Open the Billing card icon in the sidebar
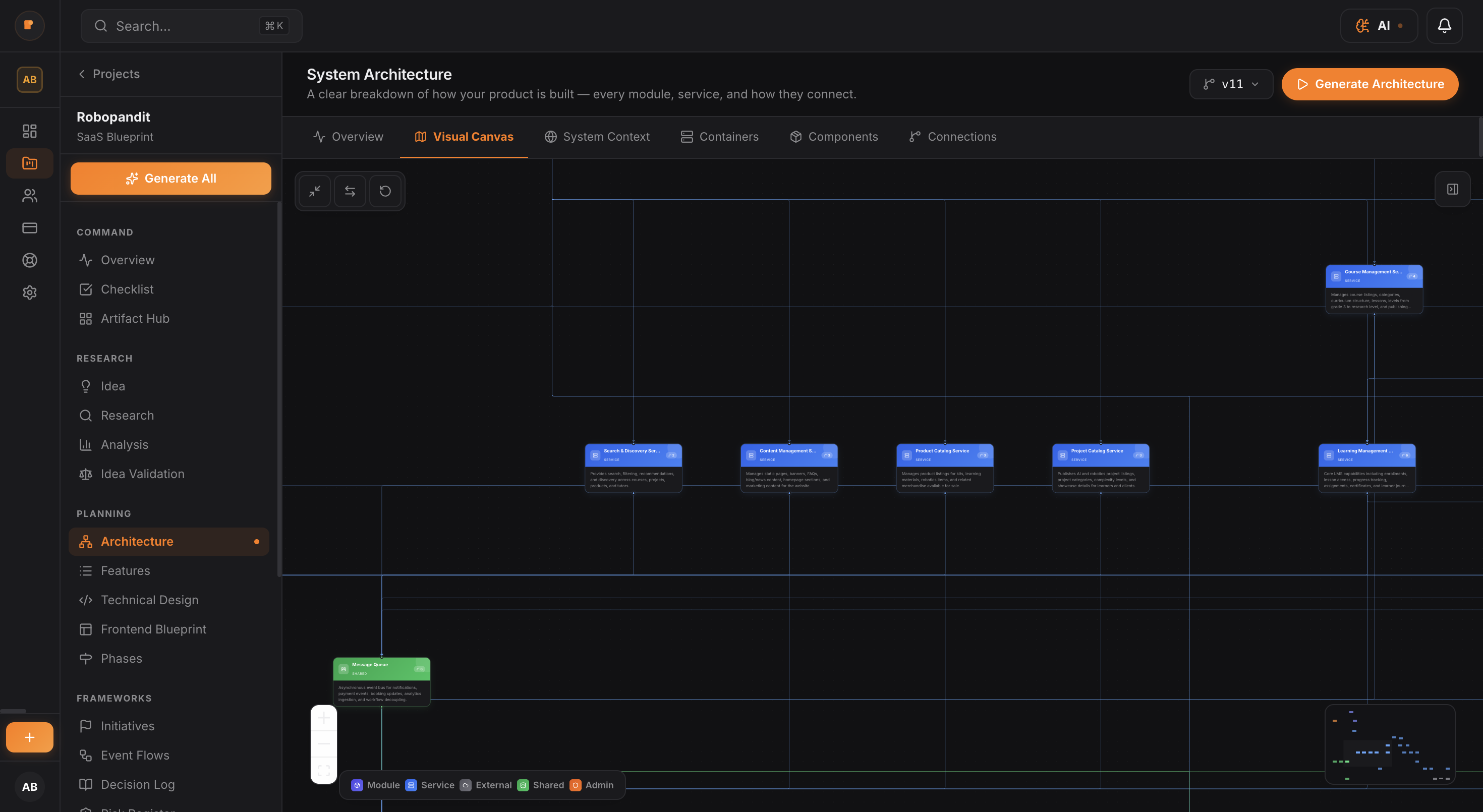 30,228
